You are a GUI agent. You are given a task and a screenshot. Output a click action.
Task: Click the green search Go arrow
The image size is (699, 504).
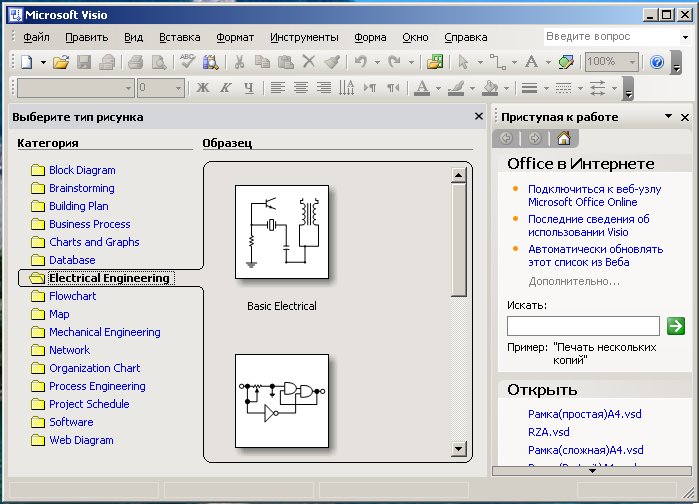point(676,326)
